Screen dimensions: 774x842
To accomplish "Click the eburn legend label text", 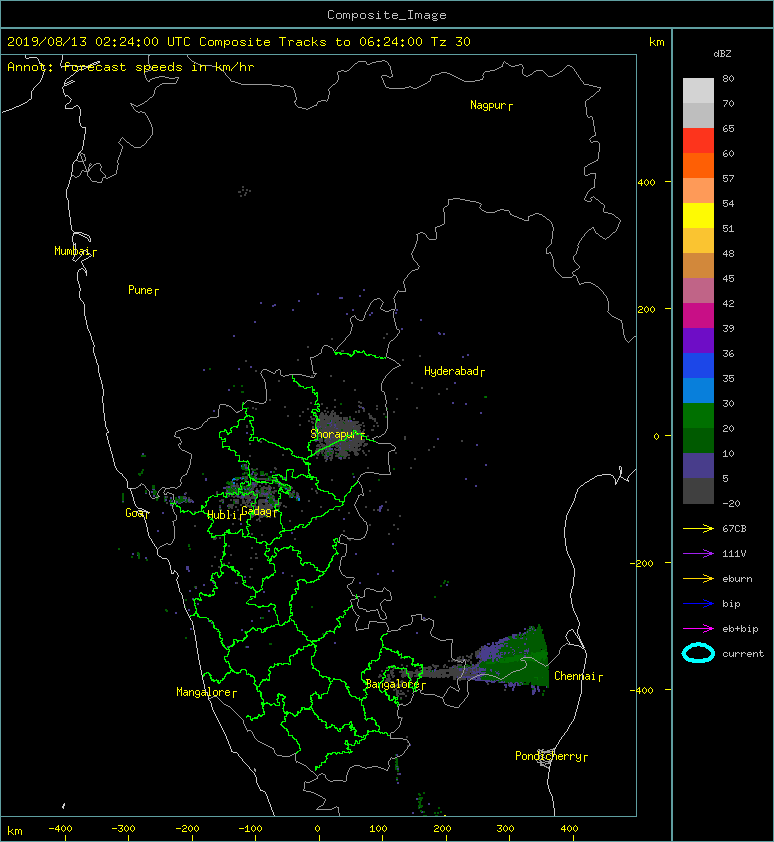I will coord(737,578).
